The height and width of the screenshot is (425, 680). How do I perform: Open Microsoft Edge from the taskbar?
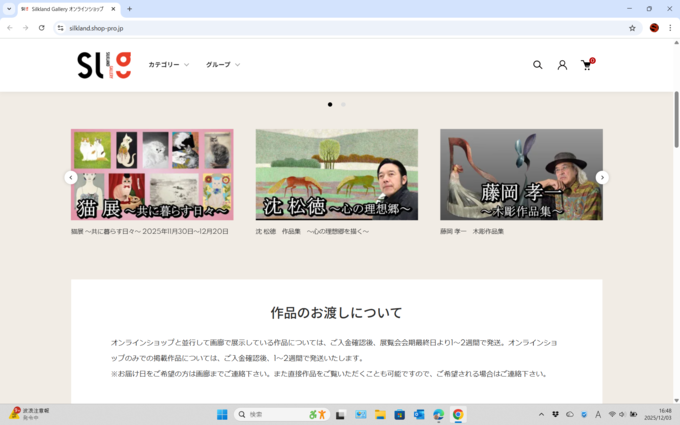(x=438, y=415)
